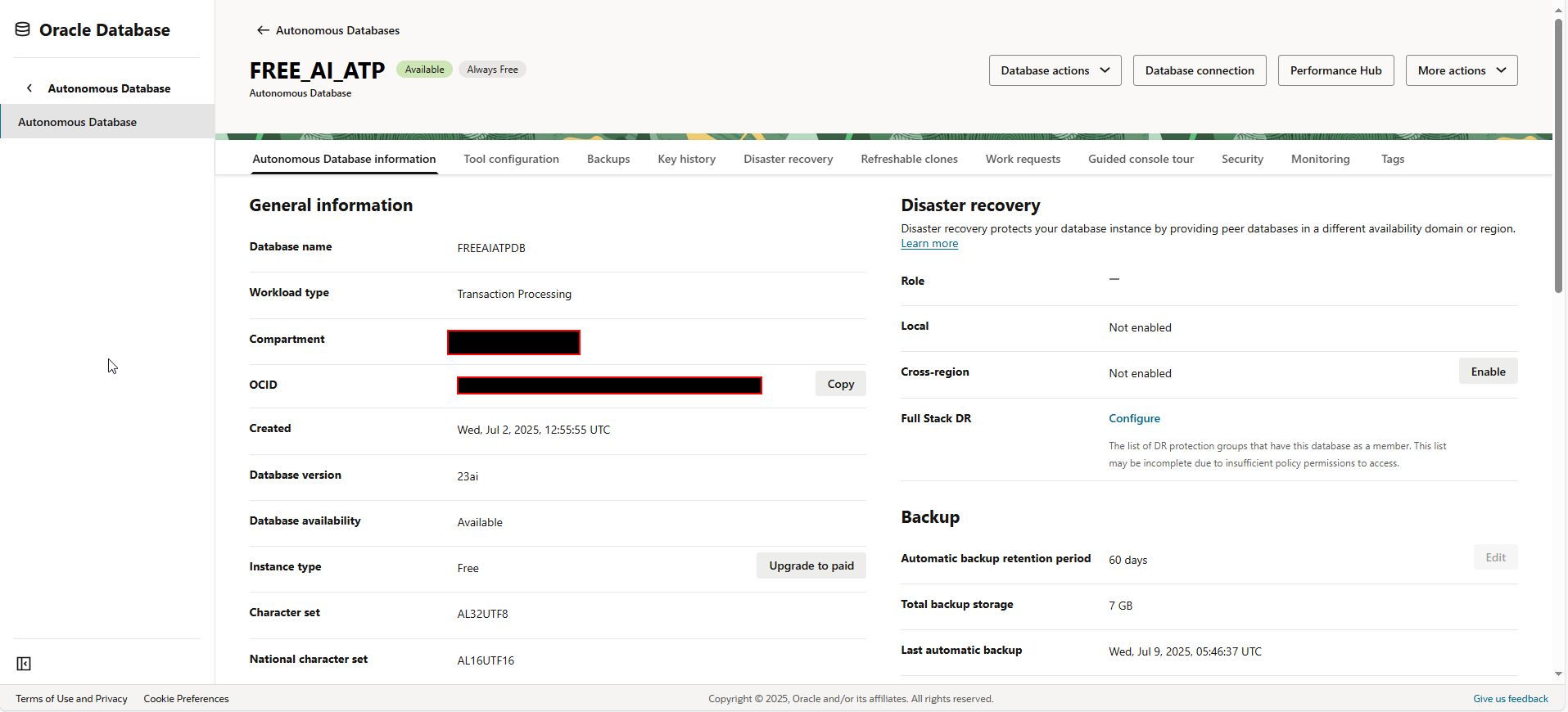Click the 60 days retention value

tap(1127, 560)
